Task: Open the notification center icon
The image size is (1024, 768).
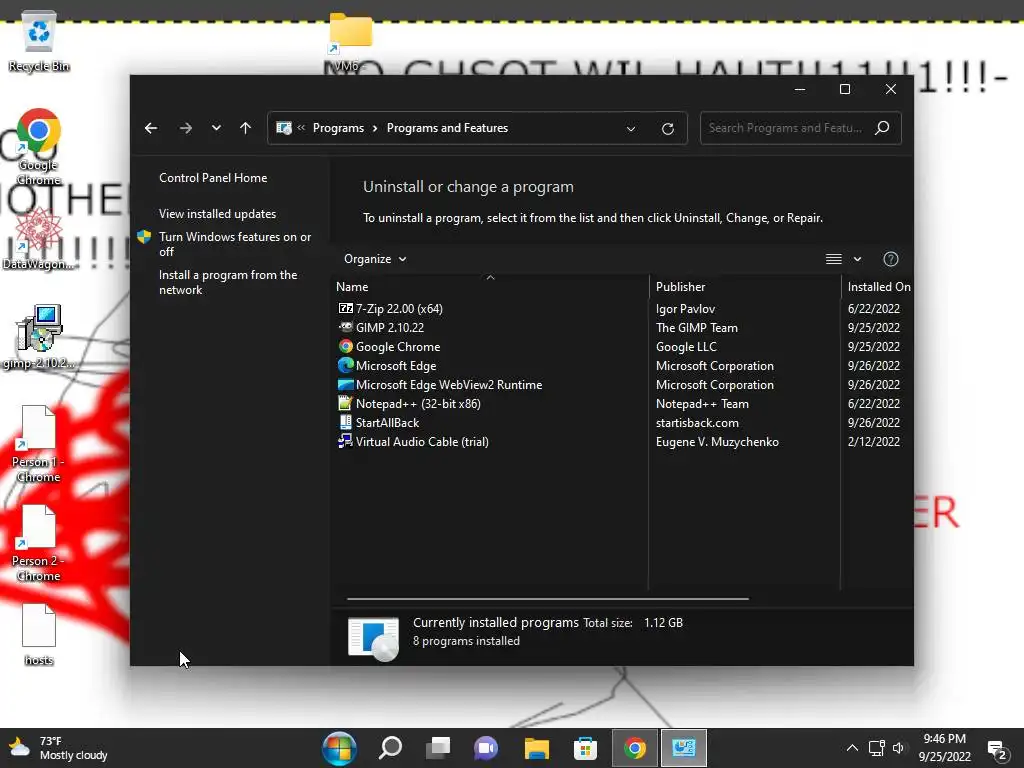Action: 997,752
